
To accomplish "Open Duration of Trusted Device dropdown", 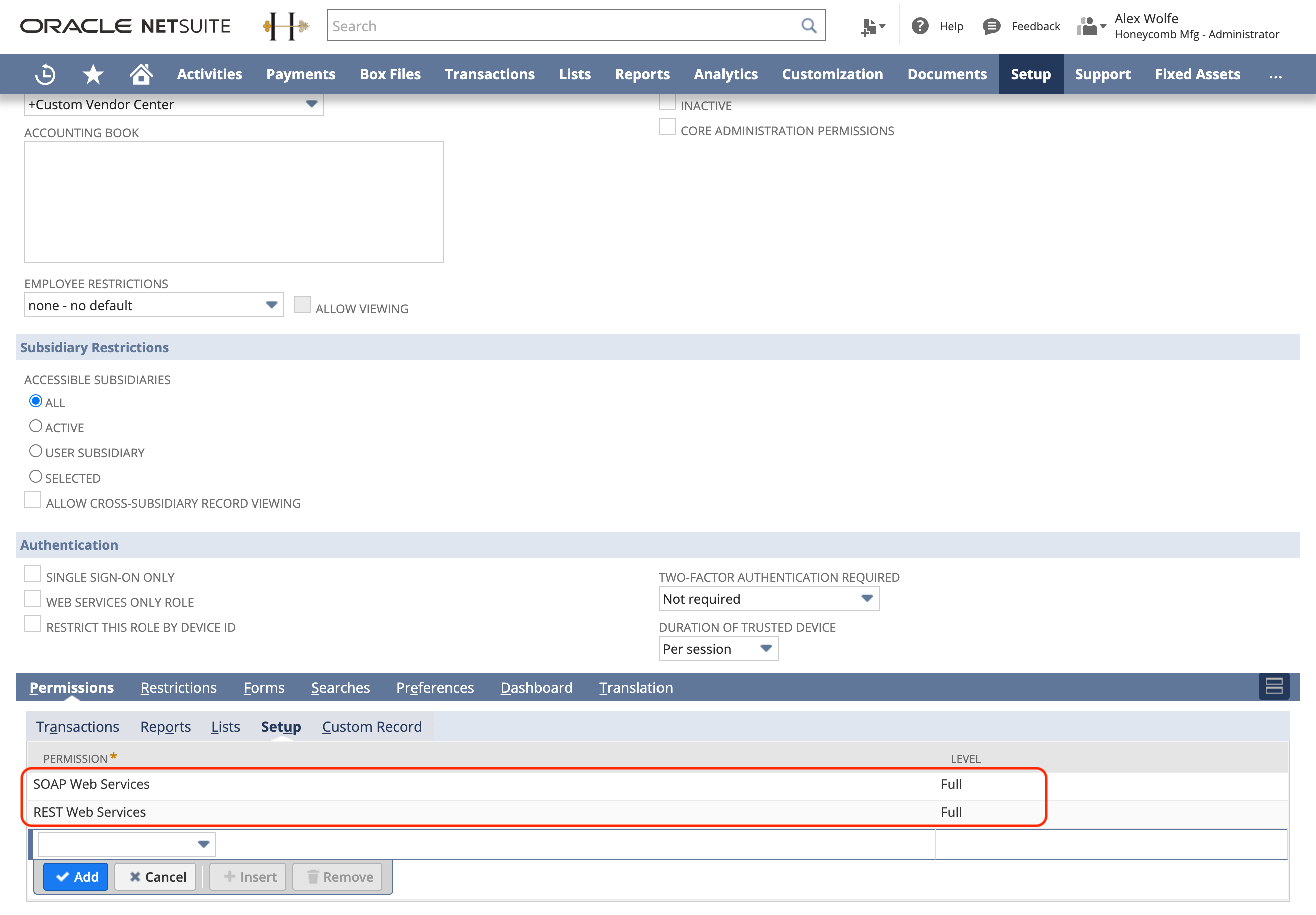I will click(718, 648).
